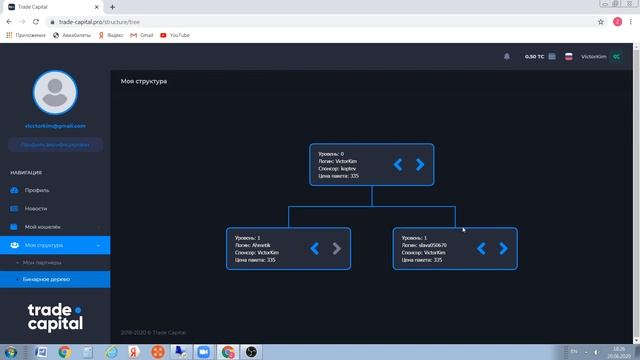Click the address bar URL
640x360 pixels.
(x=99, y=22)
